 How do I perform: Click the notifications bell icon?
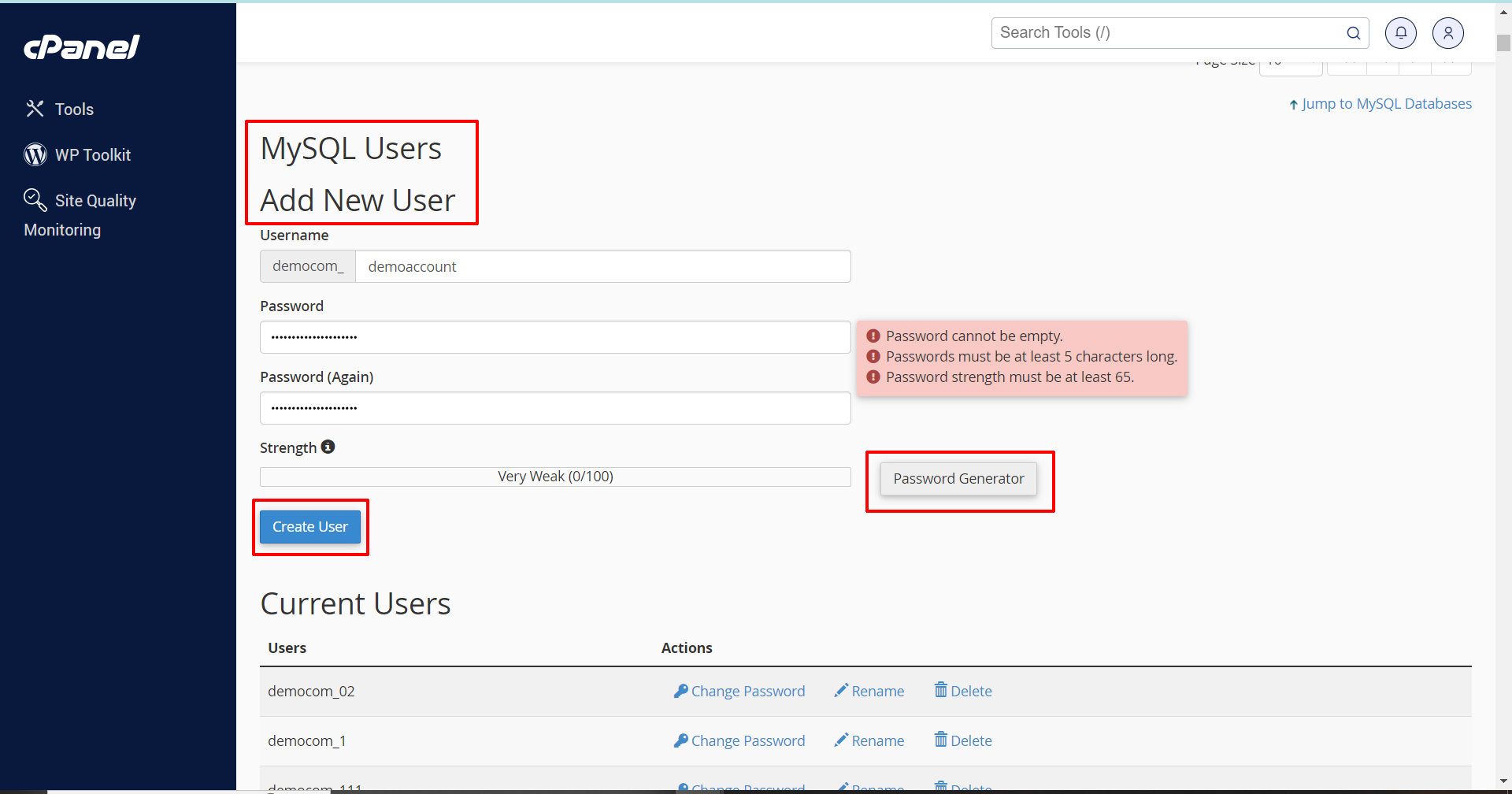[x=1400, y=33]
